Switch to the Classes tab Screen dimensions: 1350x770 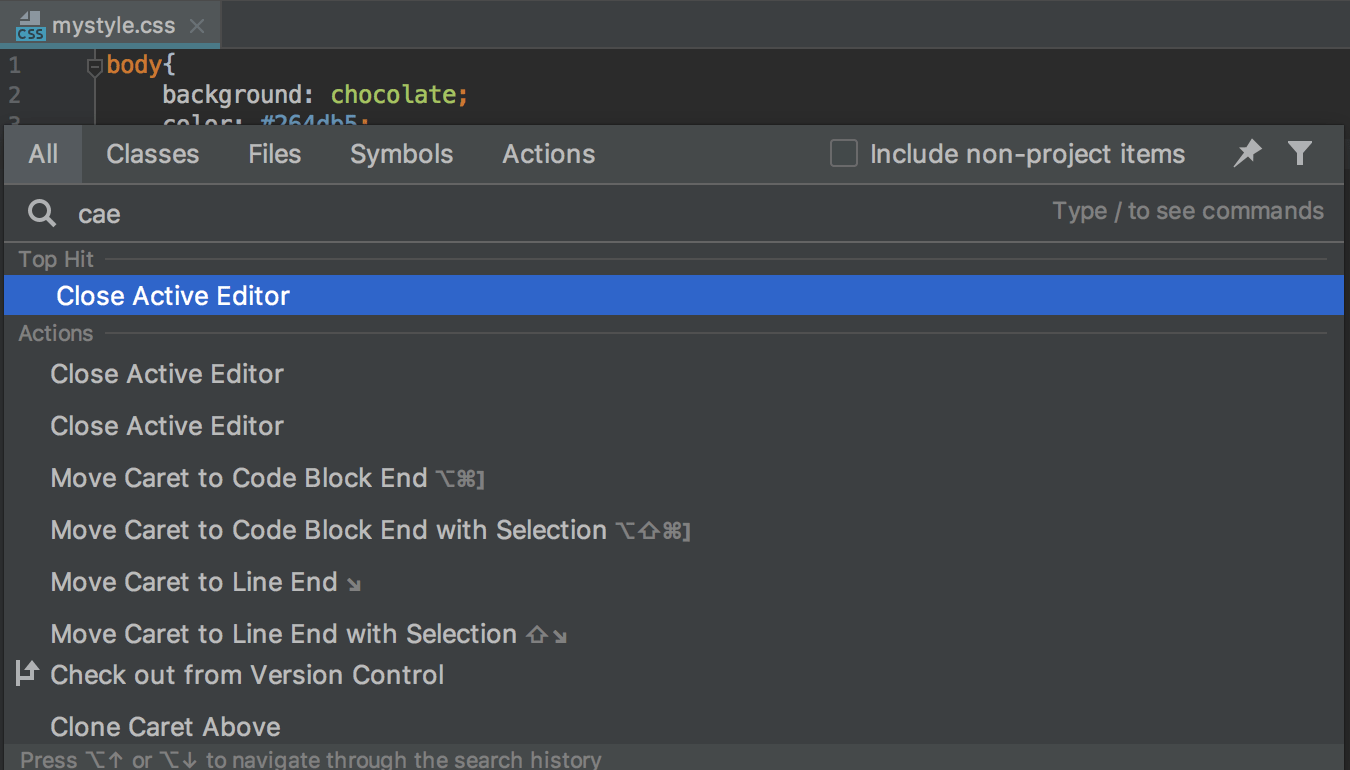coord(153,154)
